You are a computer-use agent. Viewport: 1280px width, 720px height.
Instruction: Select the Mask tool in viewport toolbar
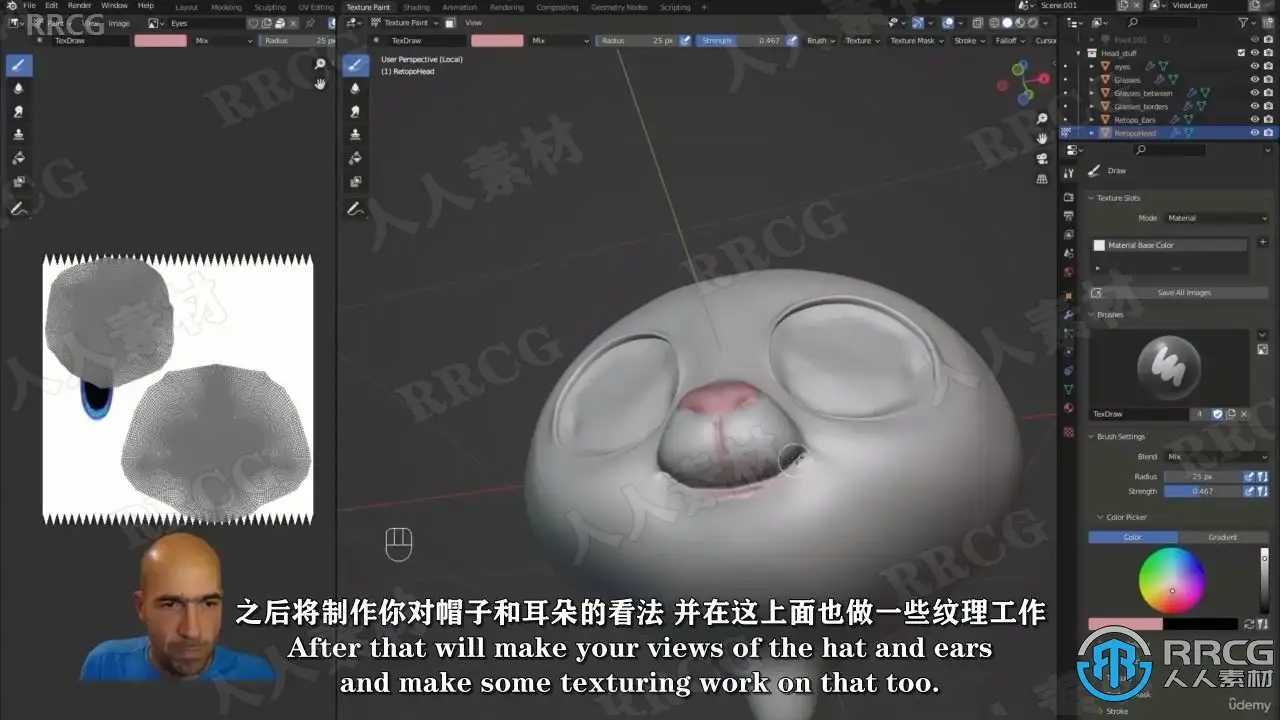[356, 182]
